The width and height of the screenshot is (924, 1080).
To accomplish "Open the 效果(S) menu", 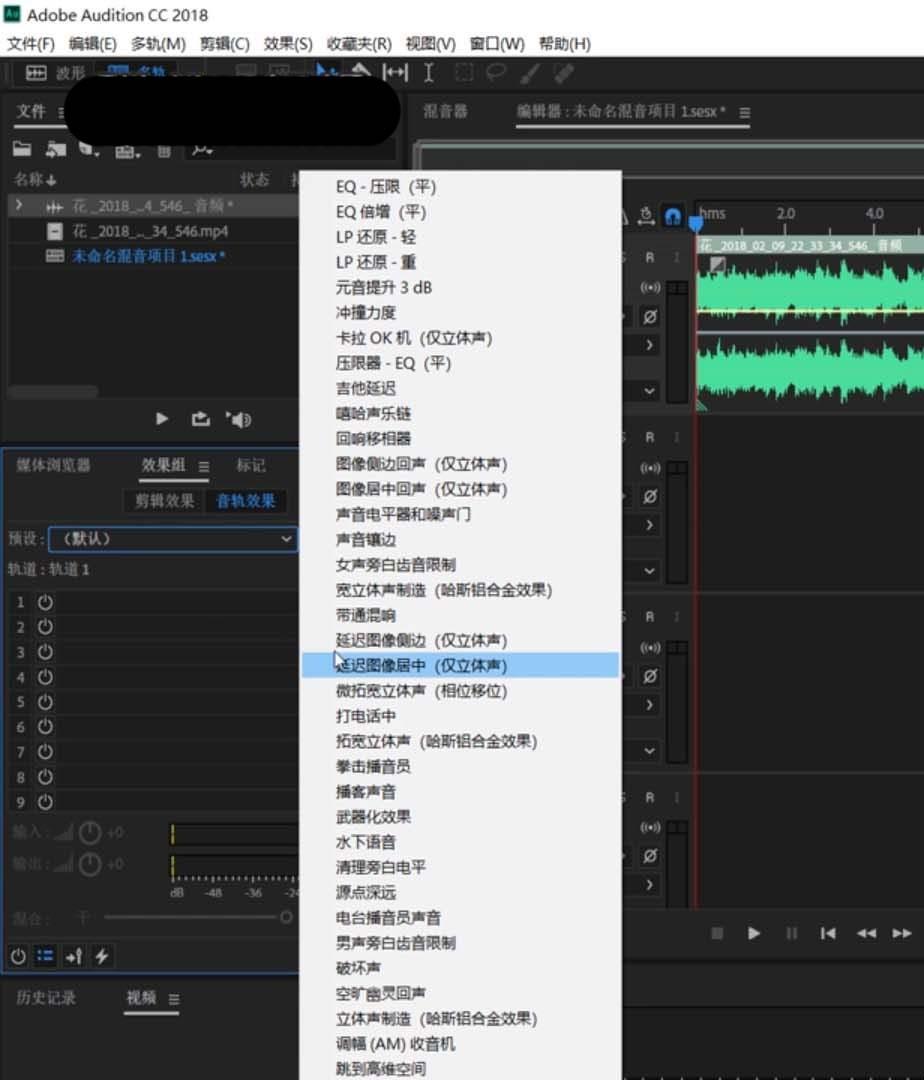I will (x=286, y=43).
